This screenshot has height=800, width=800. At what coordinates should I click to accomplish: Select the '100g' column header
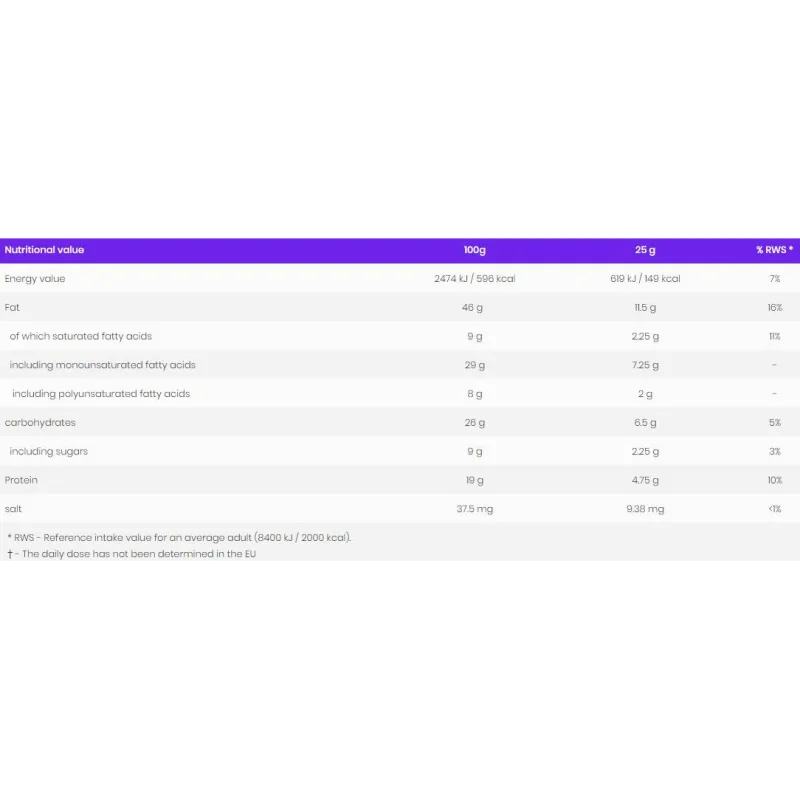[x=474, y=250]
